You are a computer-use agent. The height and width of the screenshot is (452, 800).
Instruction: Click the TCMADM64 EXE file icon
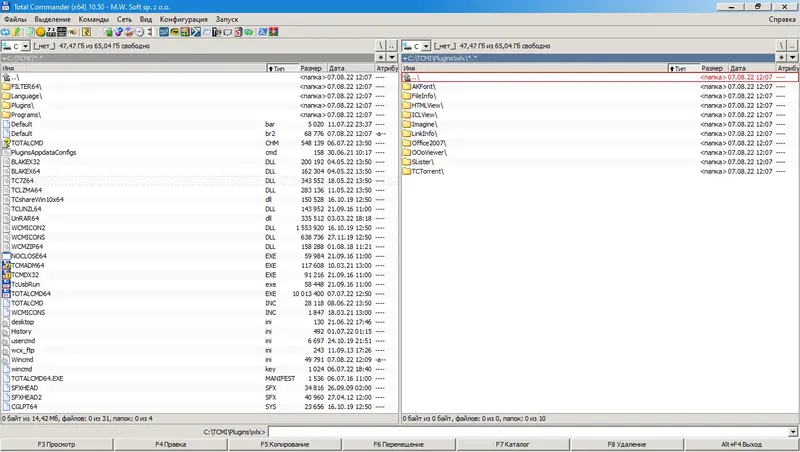(6, 265)
